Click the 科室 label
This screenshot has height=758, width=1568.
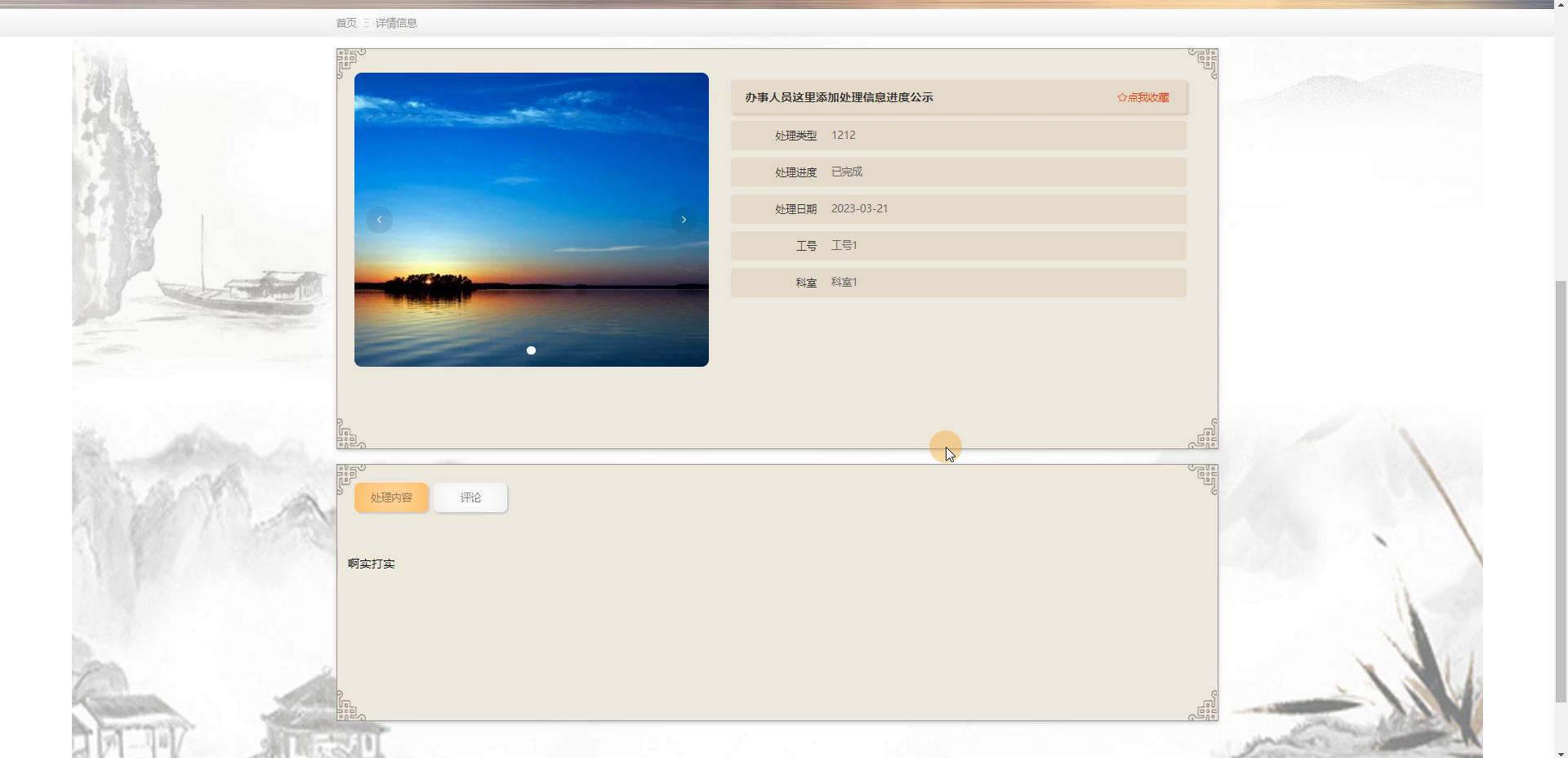point(806,283)
